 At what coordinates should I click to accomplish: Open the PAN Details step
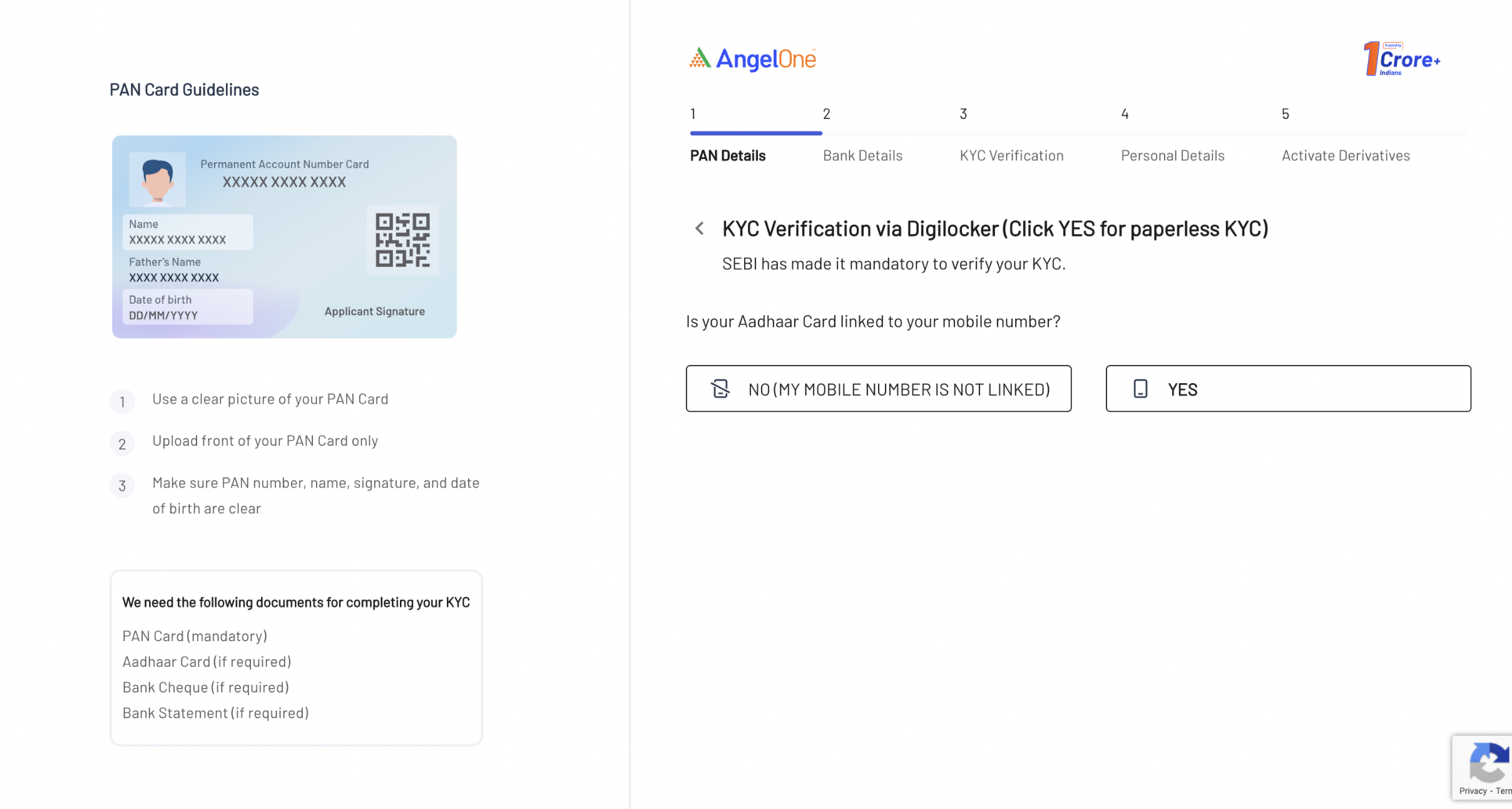pyautogui.click(x=727, y=156)
